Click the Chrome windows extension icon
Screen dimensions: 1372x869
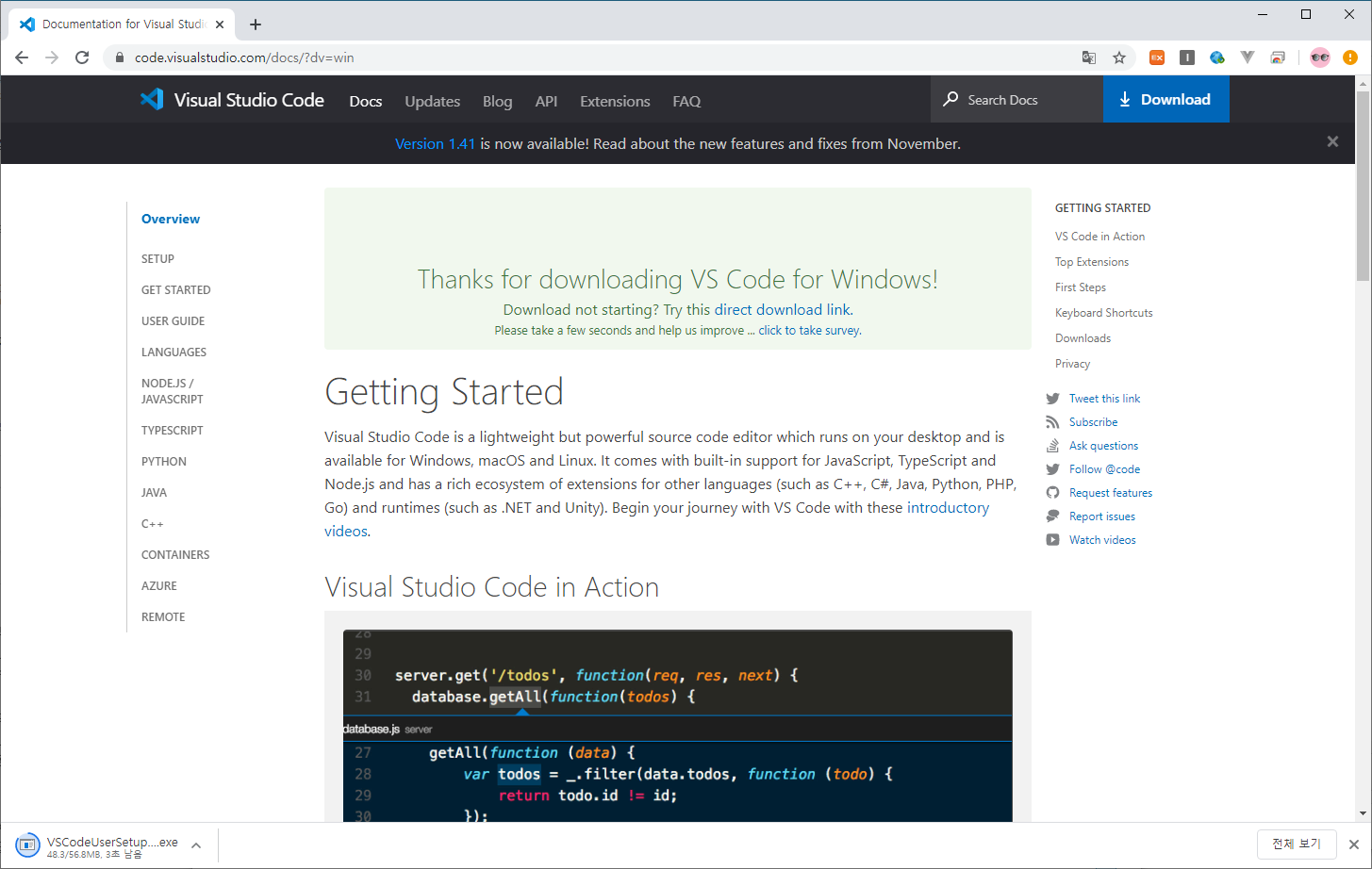(x=1278, y=57)
